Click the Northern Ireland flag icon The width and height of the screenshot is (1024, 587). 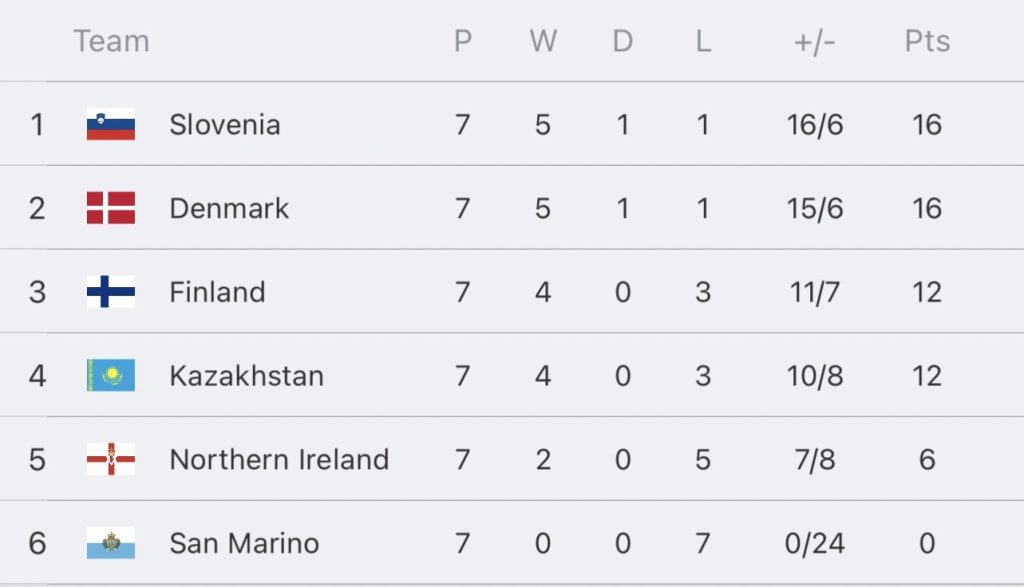tap(111, 459)
